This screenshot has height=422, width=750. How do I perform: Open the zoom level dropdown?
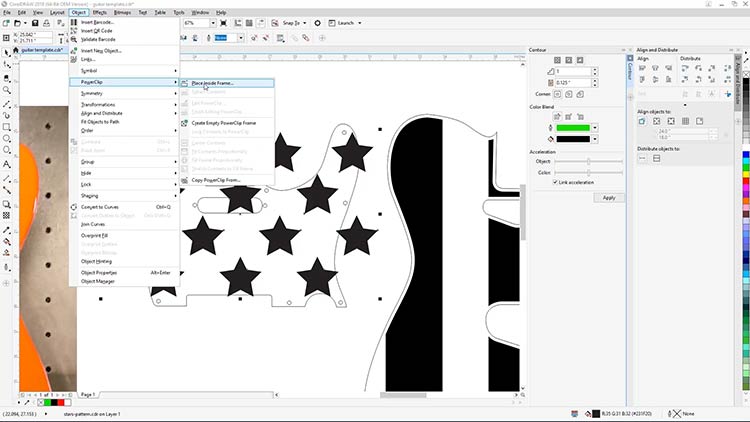click(213, 23)
